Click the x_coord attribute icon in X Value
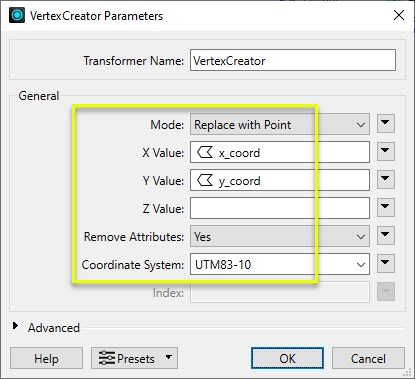 pos(205,152)
